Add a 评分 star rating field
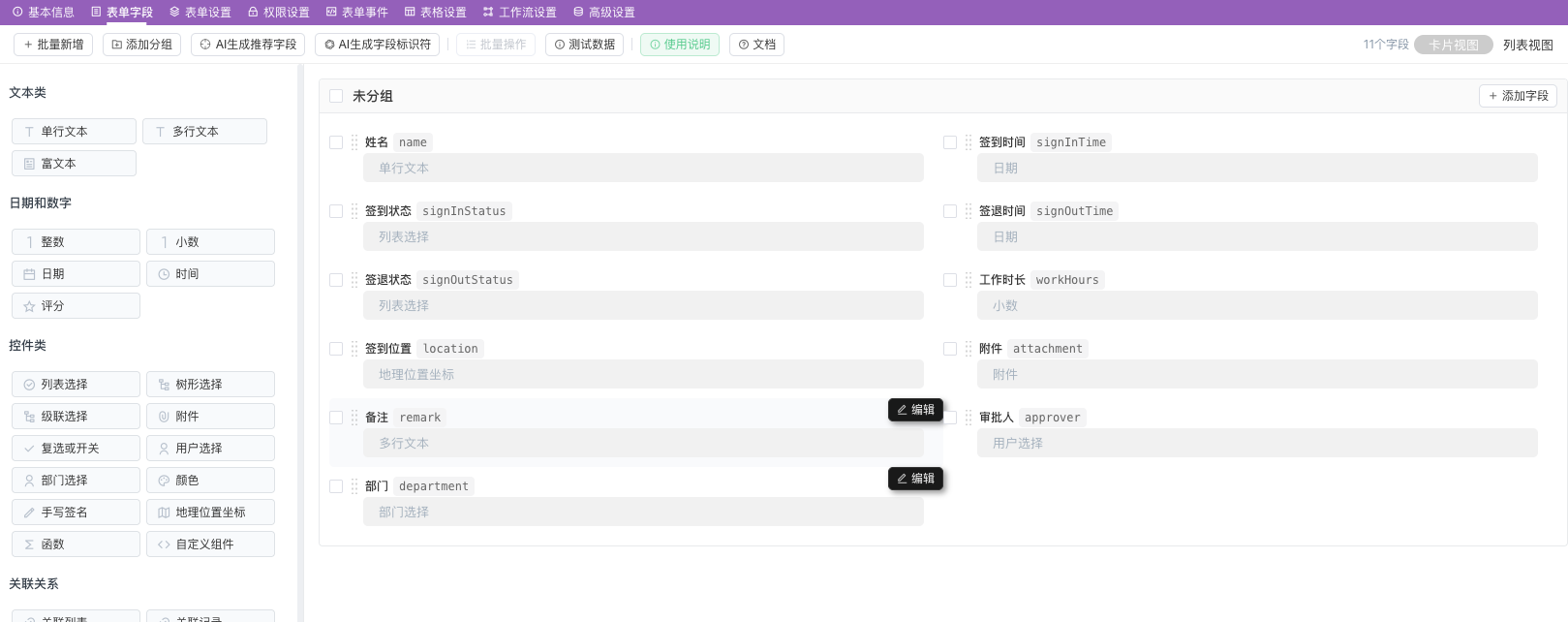This screenshot has height=622, width=1568. [x=76, y=306]
